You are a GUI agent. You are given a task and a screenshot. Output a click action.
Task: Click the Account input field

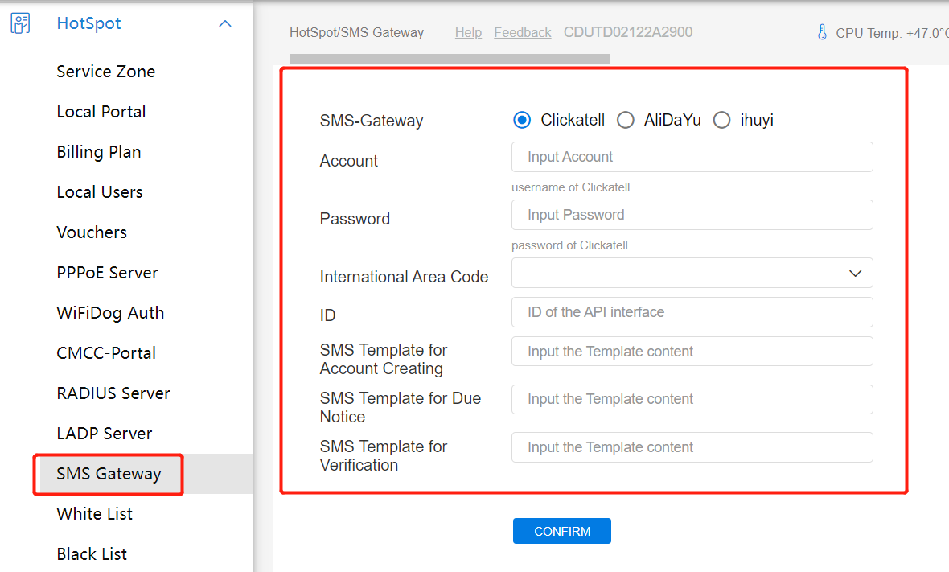point(691,157)
